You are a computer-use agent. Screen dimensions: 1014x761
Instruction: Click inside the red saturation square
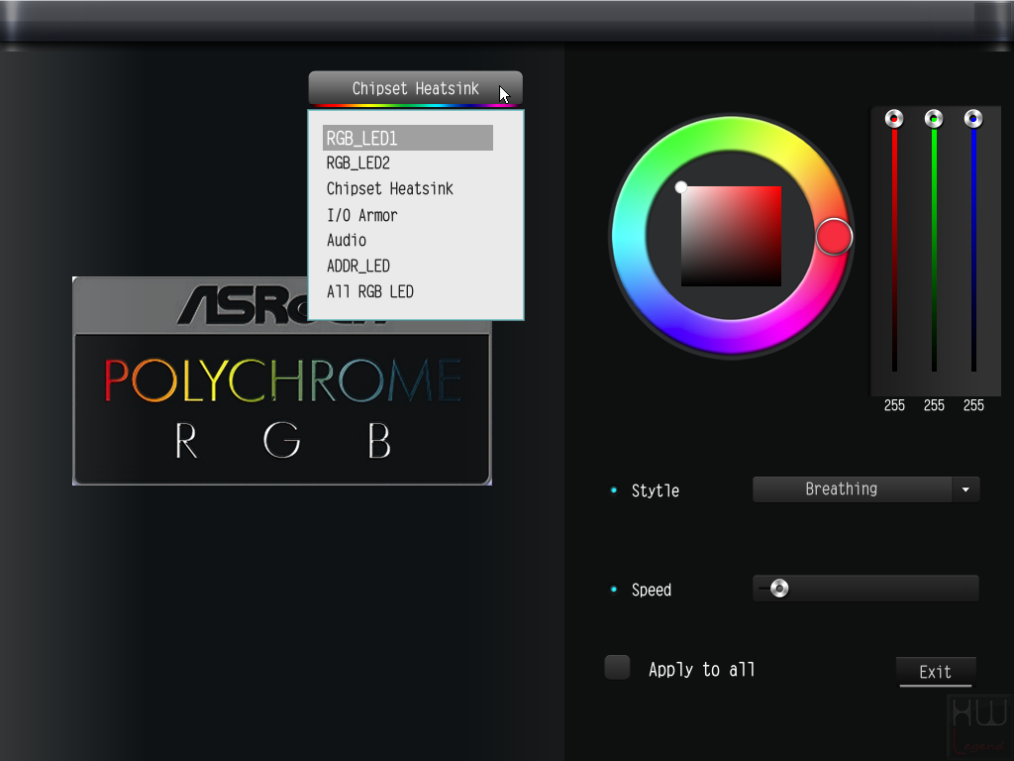click(731, 236)
